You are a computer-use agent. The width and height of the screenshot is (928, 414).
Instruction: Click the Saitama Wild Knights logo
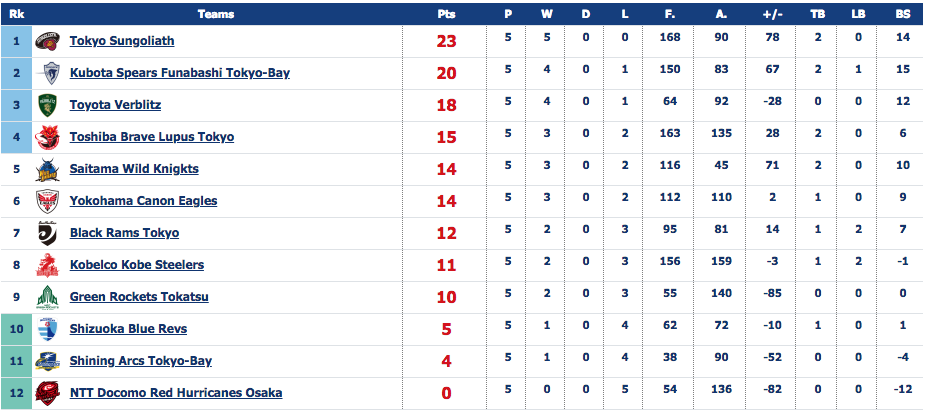click(47, 170)
